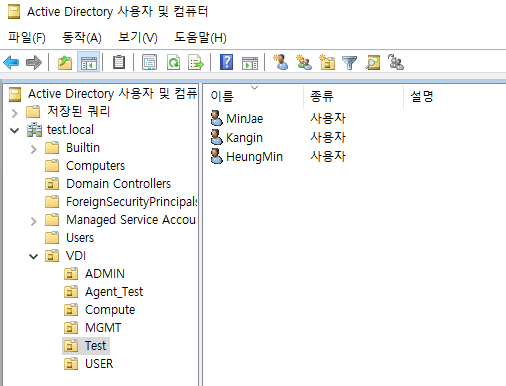Go up one level with folder-up icon

pyautogui.click(x=65, y=62)
